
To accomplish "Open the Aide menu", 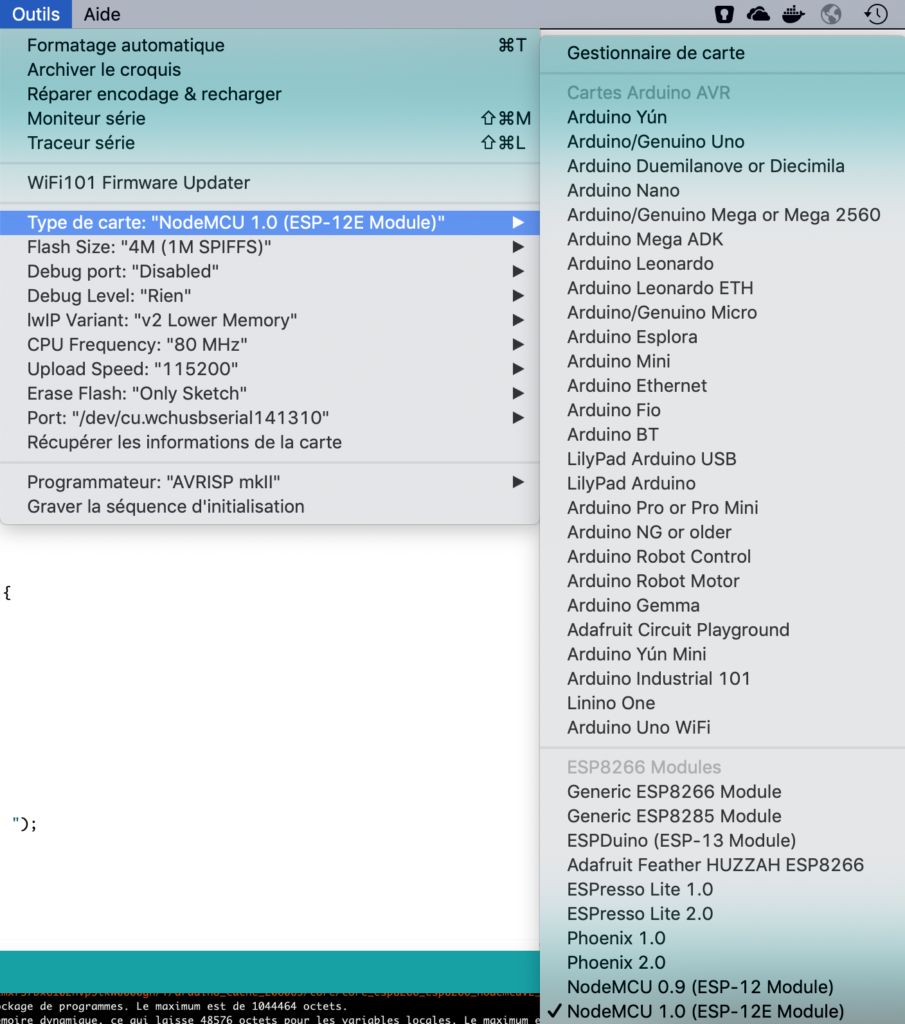I will click(102, 14).
